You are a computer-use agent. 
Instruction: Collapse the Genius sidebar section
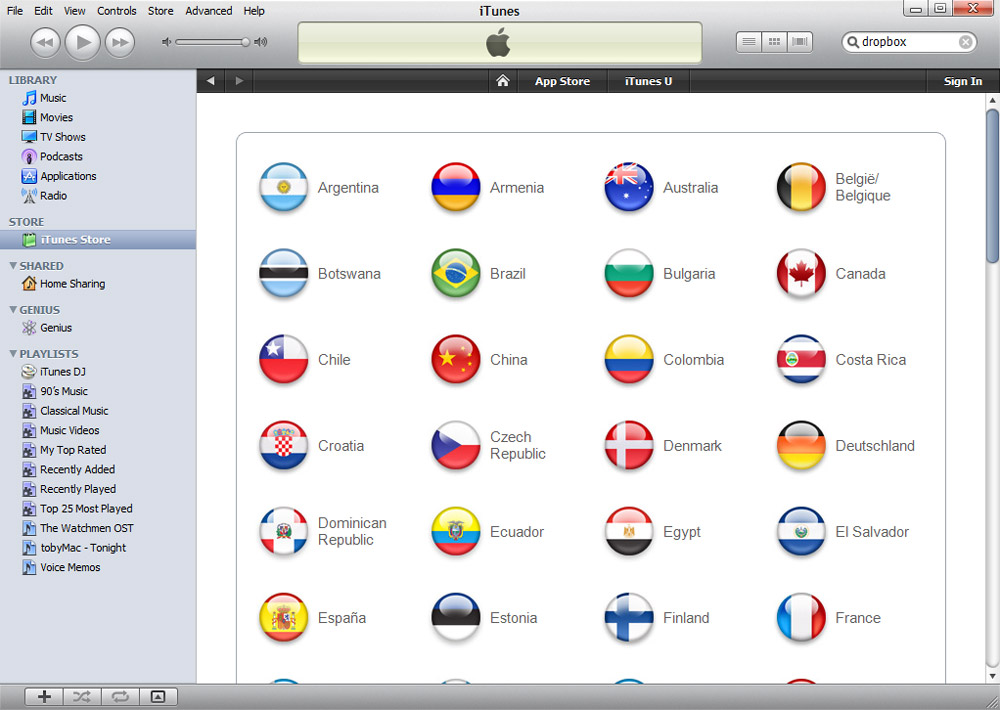(13, 310)
